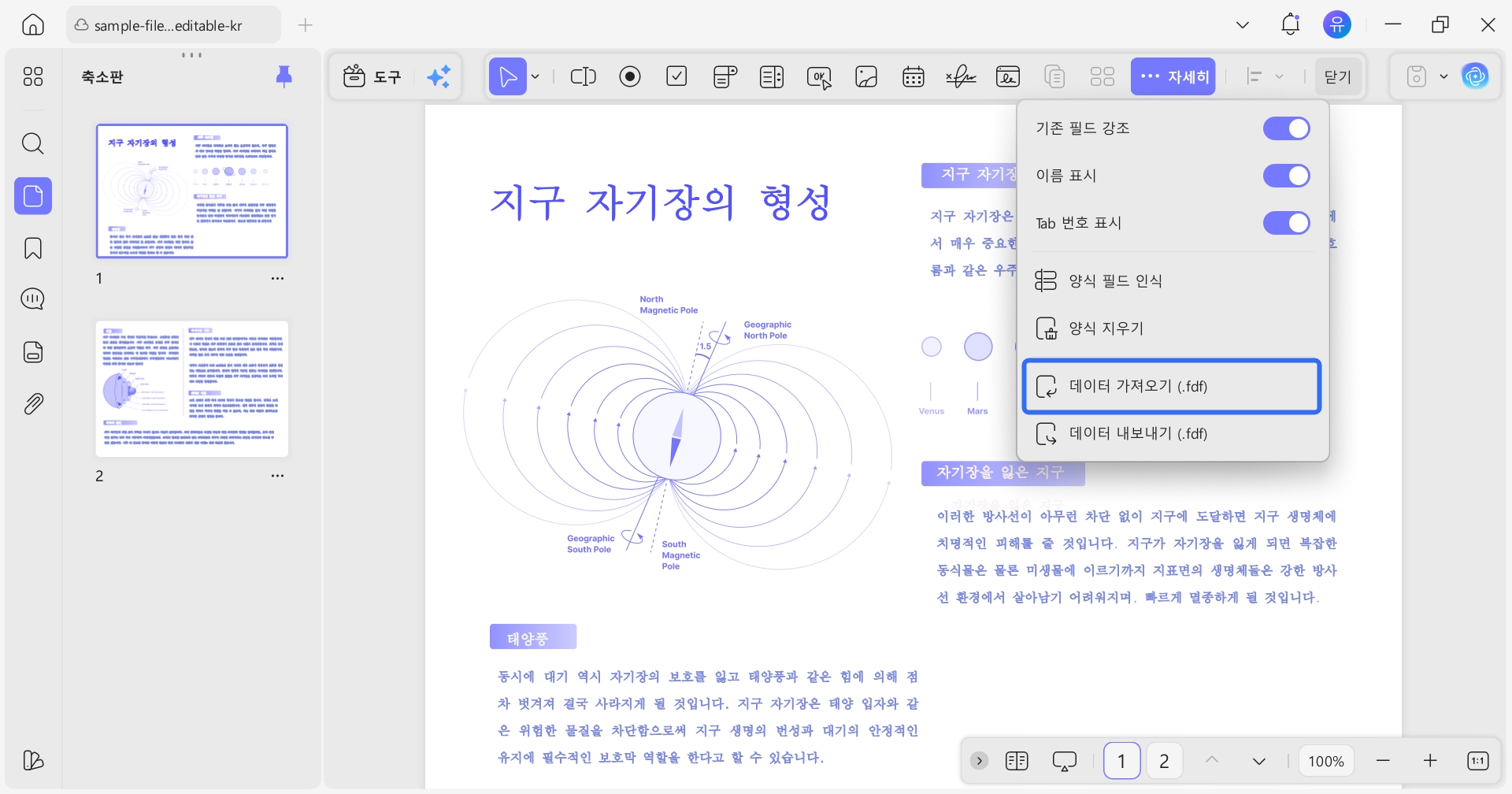Add a checkbox field
The height and width of the screenshot is (794, 1512).
click(677, 76)
